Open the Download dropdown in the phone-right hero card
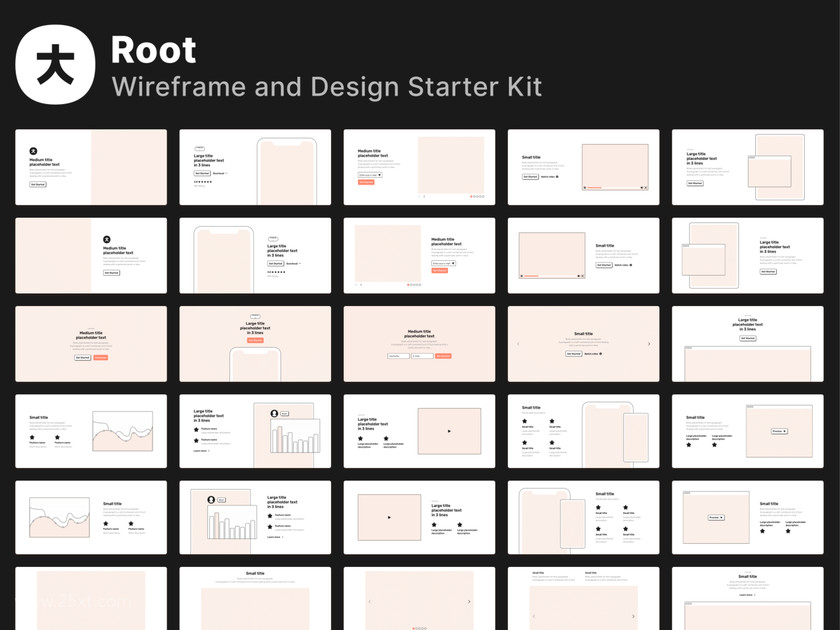 pos(220,173)
